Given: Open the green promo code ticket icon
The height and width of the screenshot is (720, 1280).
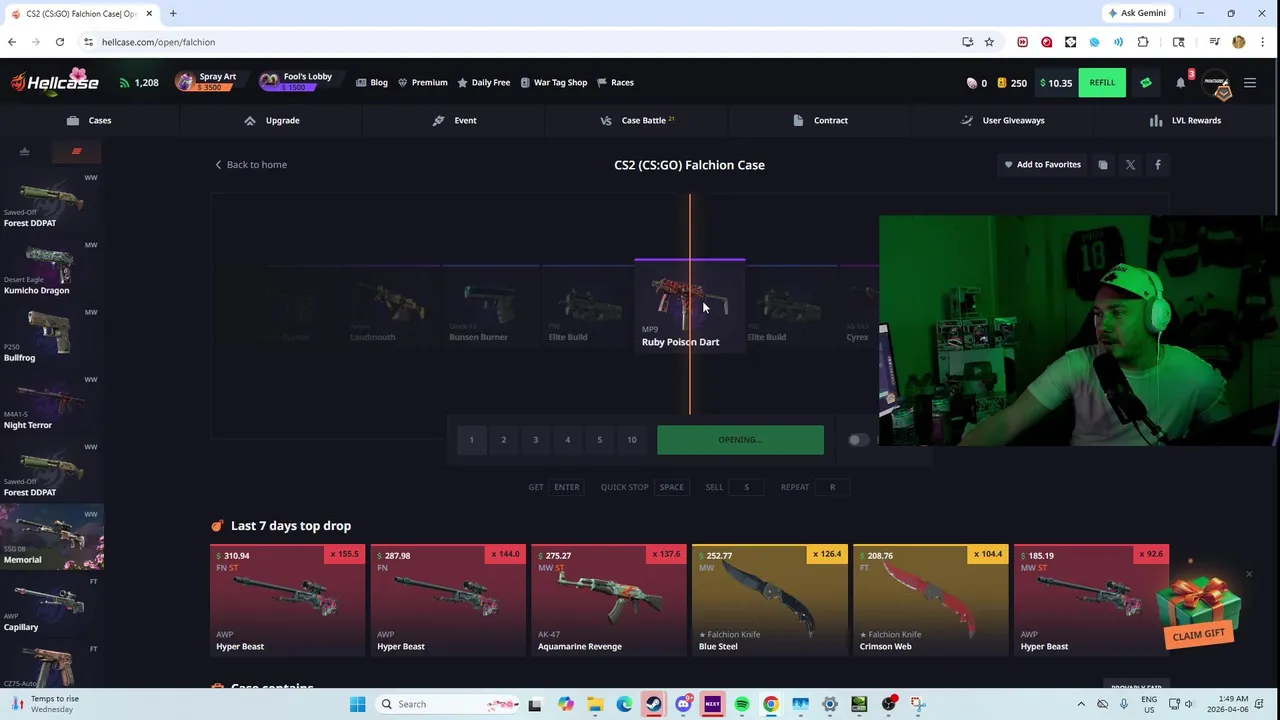Looking at the screenshot, I should point(1146,83).
